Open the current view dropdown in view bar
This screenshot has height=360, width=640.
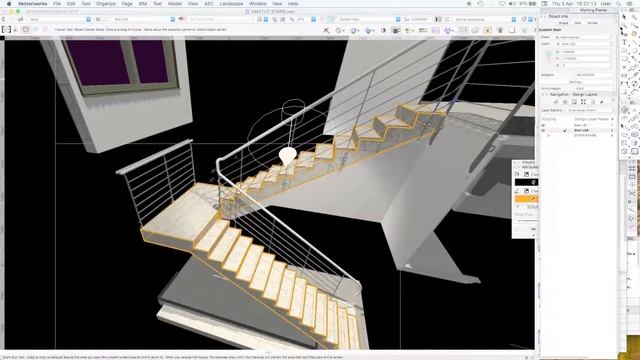click(x=369, y=19)
